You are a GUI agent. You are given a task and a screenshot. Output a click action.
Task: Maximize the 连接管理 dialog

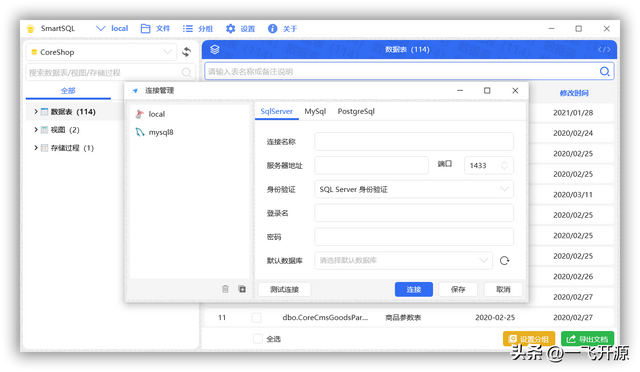487,90
